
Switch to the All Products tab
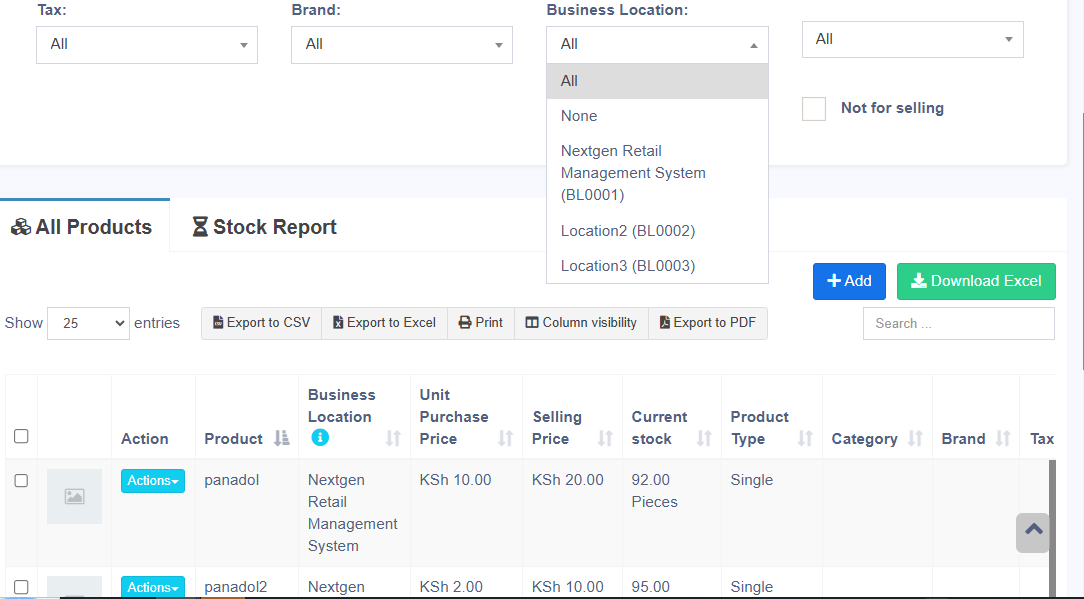[82, 227]
